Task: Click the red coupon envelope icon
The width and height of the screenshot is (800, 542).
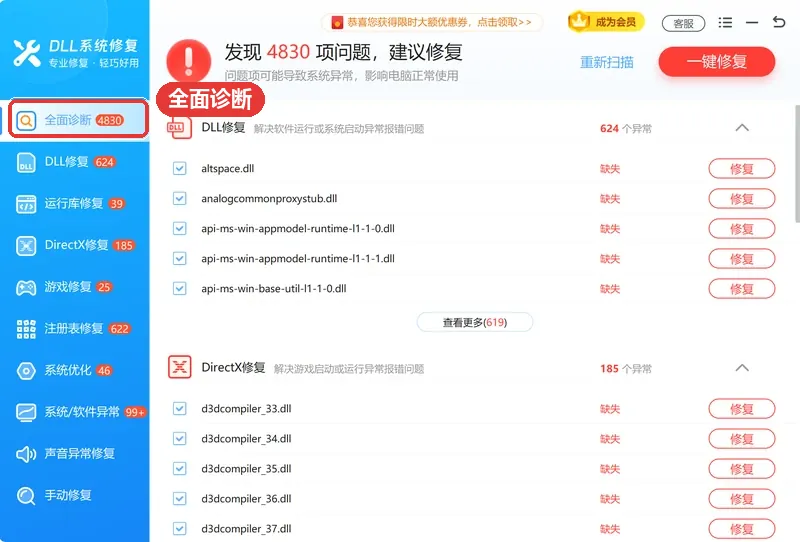Action: 337,22
